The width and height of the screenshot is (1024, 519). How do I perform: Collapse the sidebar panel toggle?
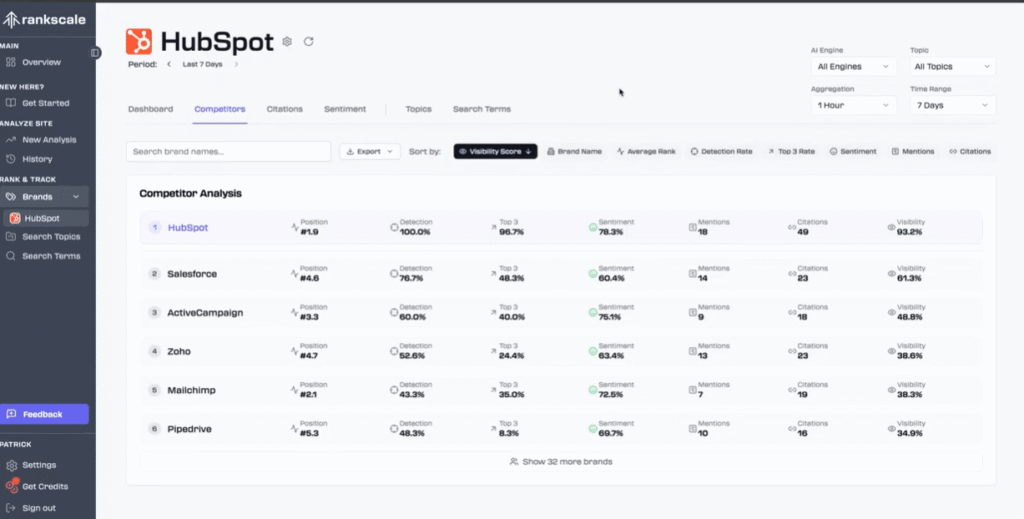[95, 52]
